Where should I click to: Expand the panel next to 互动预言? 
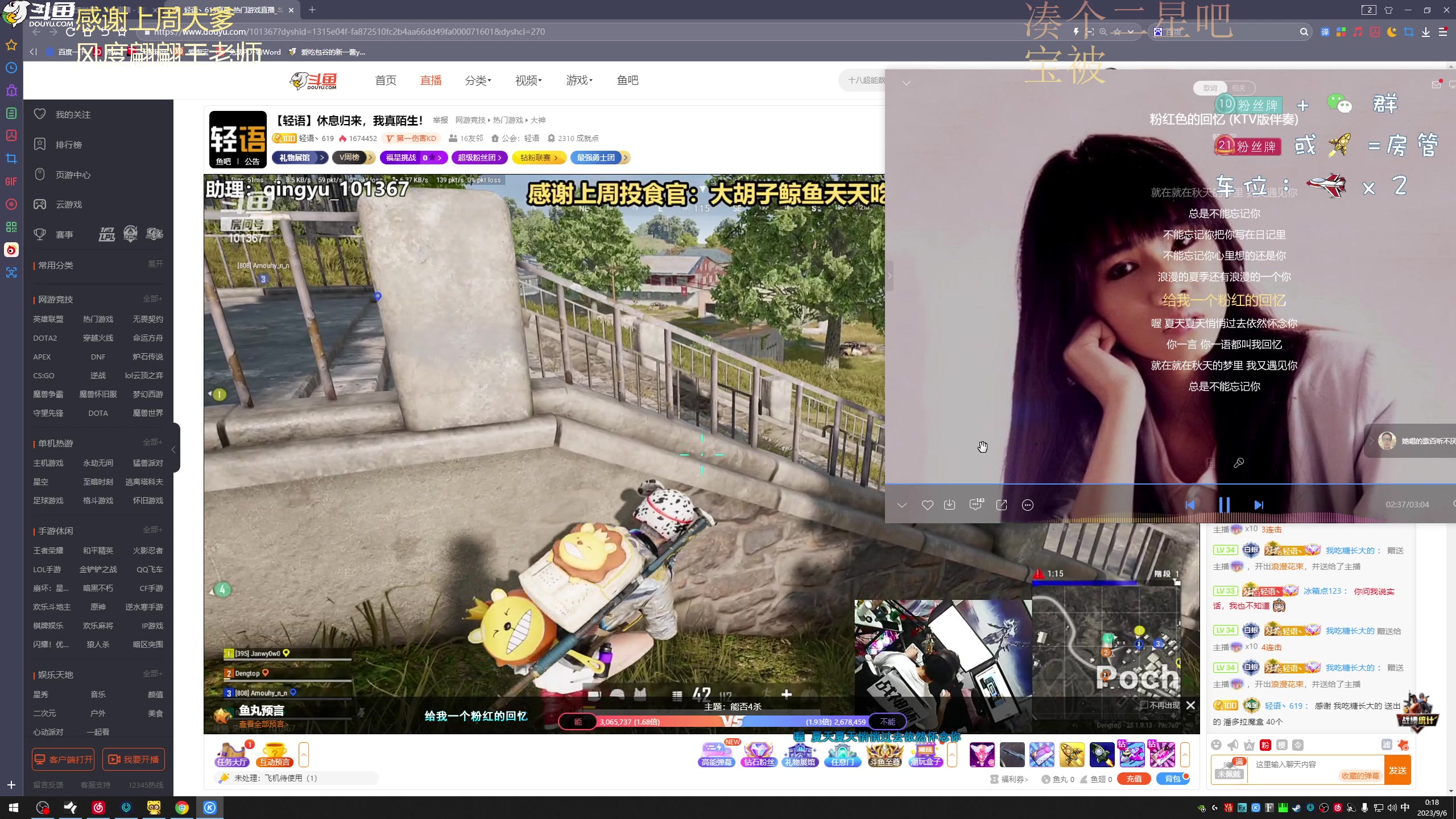click(304, 755)
